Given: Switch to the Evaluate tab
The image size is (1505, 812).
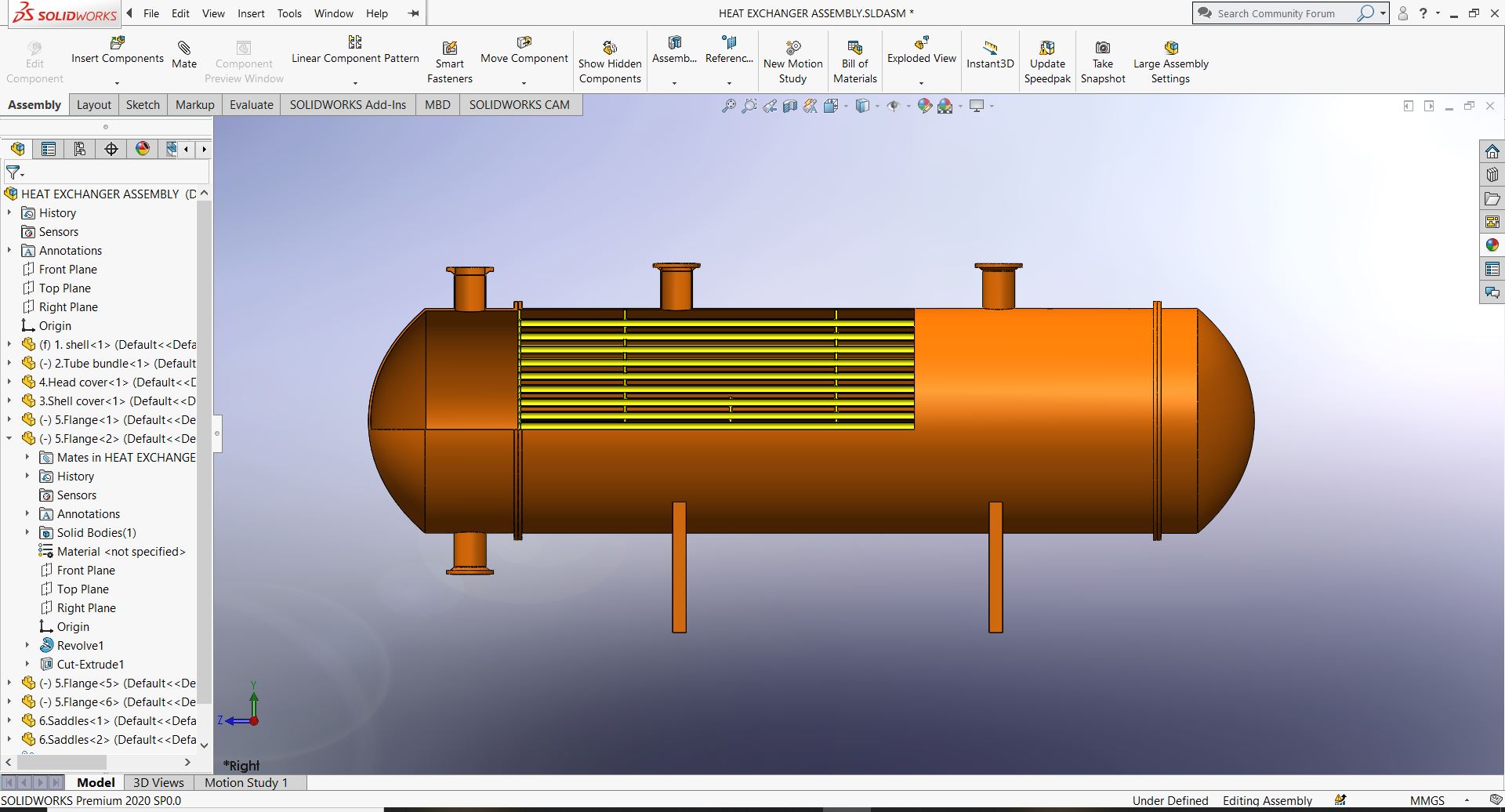Looking at the screenshot, I should pos(251,105).
